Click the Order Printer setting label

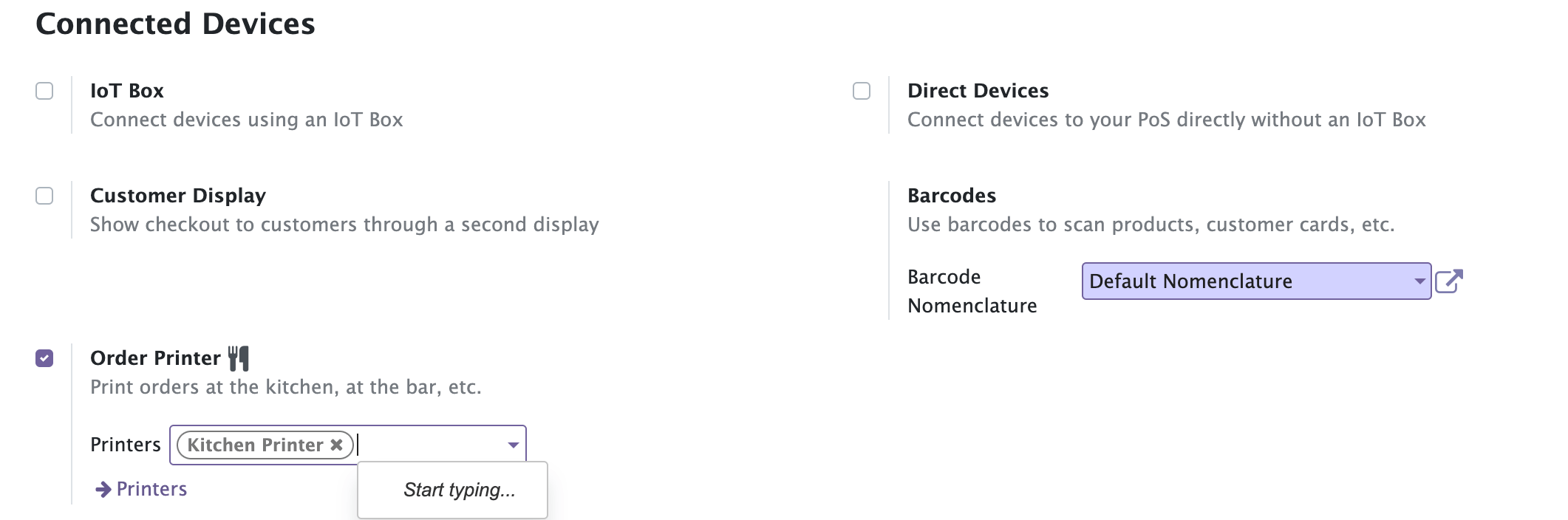click(155, 358)
